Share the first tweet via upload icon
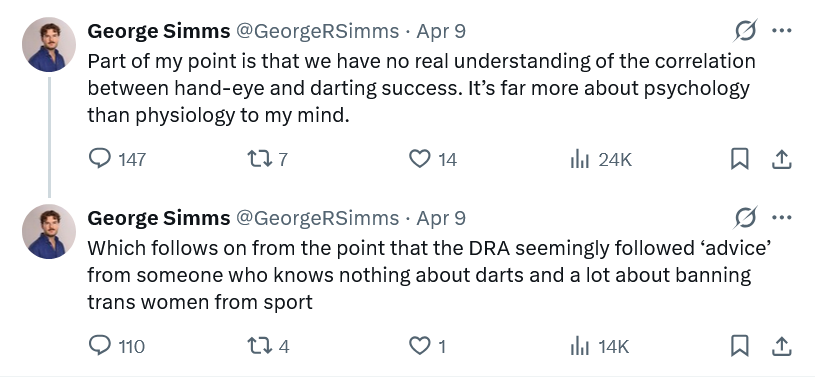 pyautogui.click(x=781, y=159)
